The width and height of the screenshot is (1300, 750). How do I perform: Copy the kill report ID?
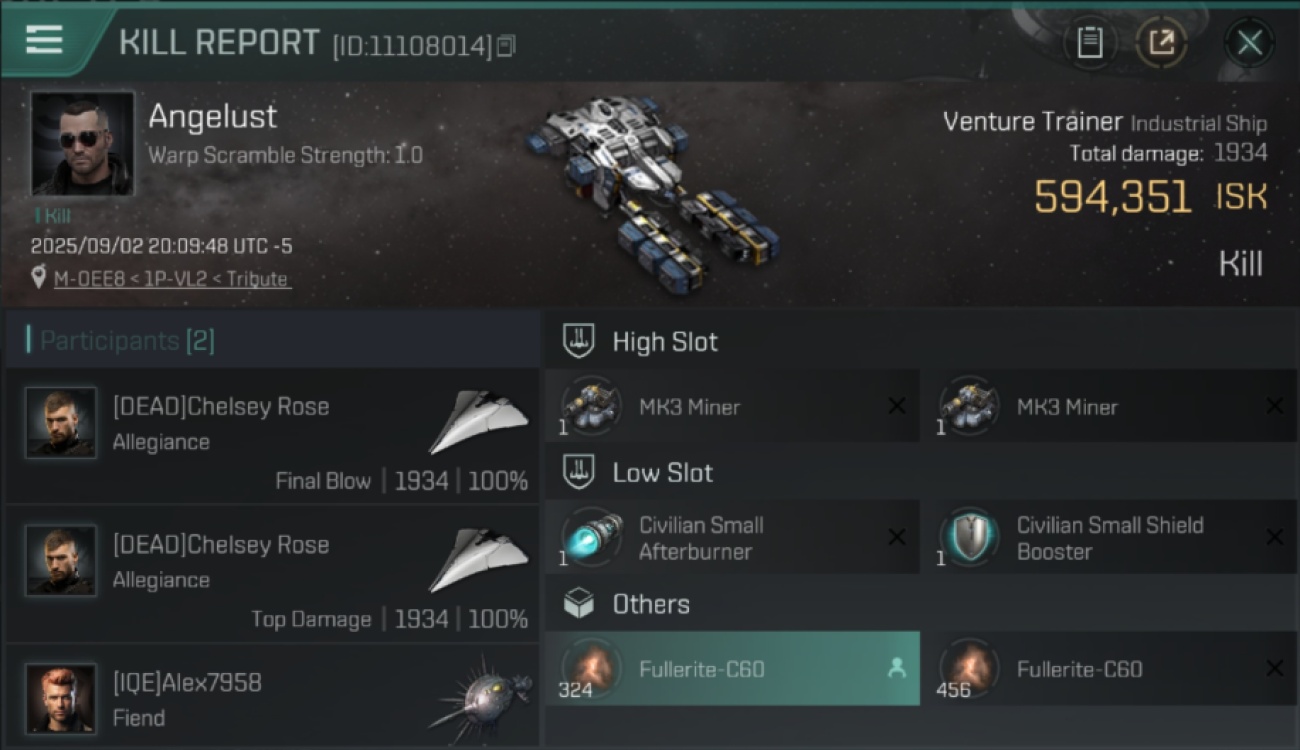point(506,46)
